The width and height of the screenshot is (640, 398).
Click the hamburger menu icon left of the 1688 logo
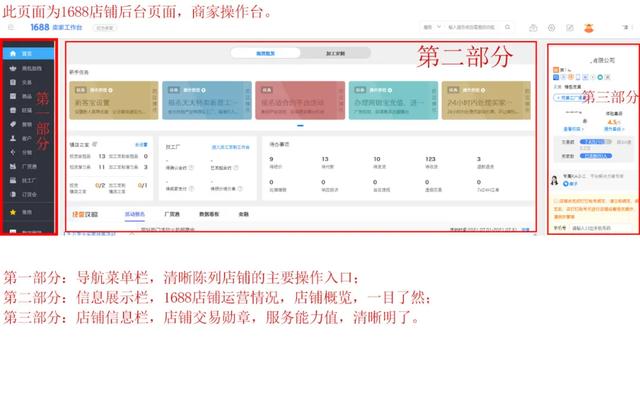[x=11, y=27]
